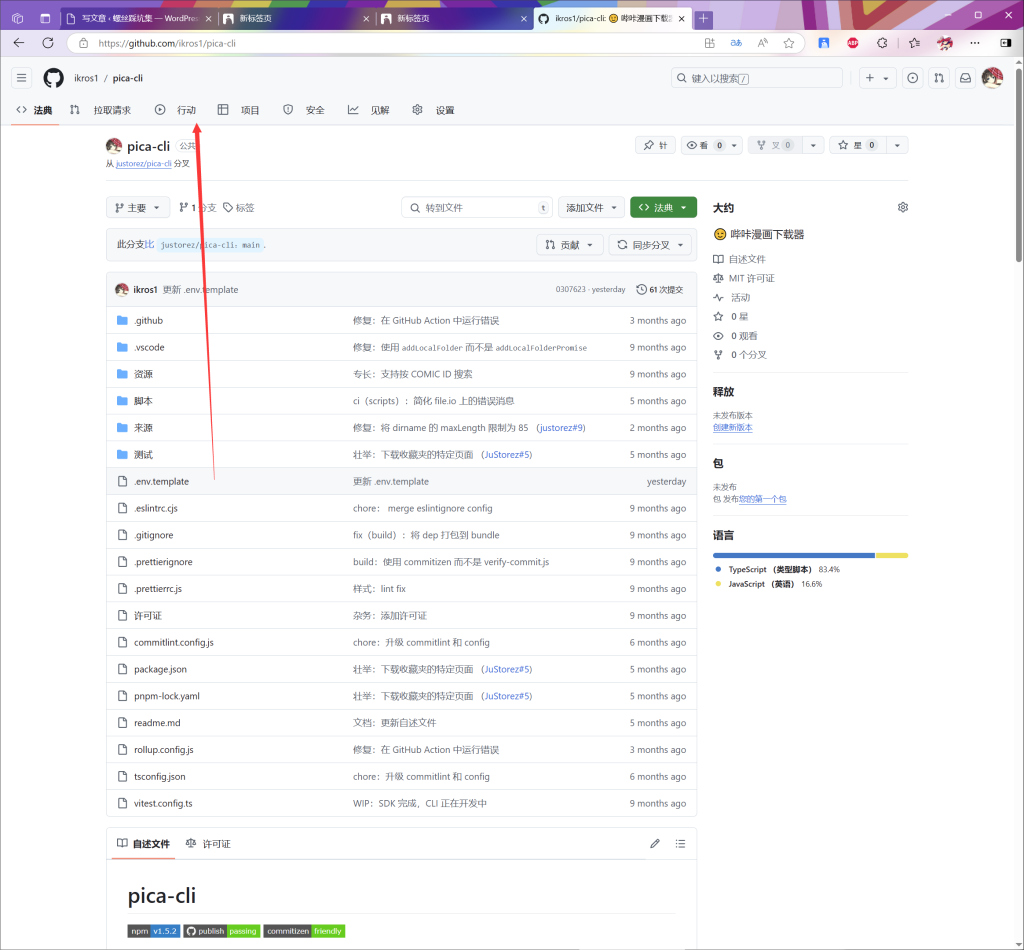Edit the README with the pencil icon
Viewport: 1024px width, 950px height.
655,844
